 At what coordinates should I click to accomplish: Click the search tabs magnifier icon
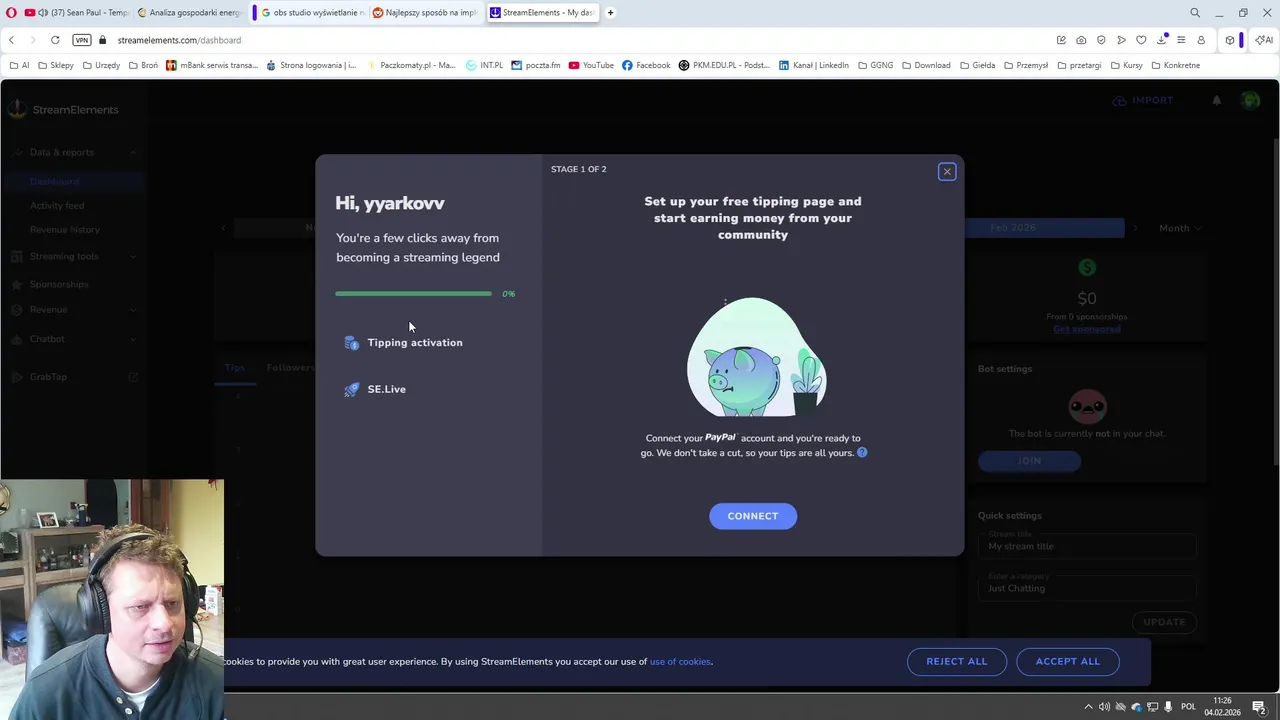1195,13
